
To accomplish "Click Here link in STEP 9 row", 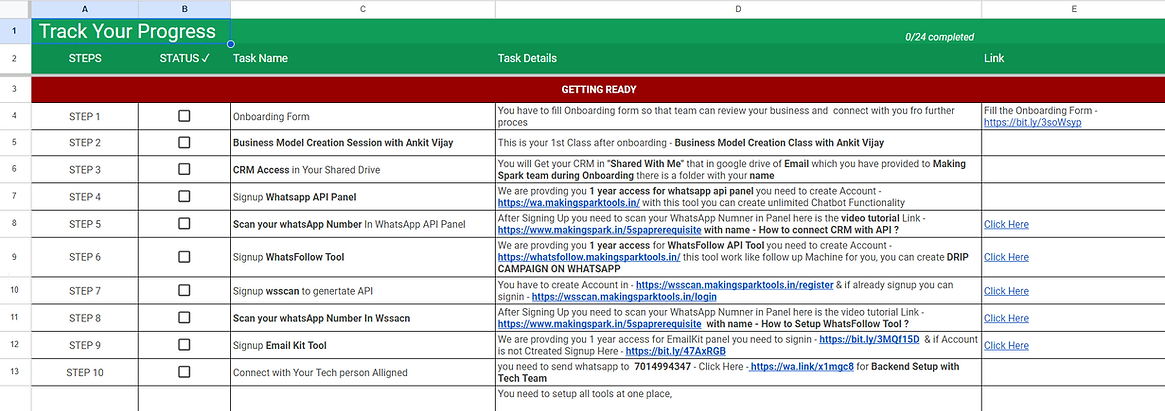I will click(1006, 346).
